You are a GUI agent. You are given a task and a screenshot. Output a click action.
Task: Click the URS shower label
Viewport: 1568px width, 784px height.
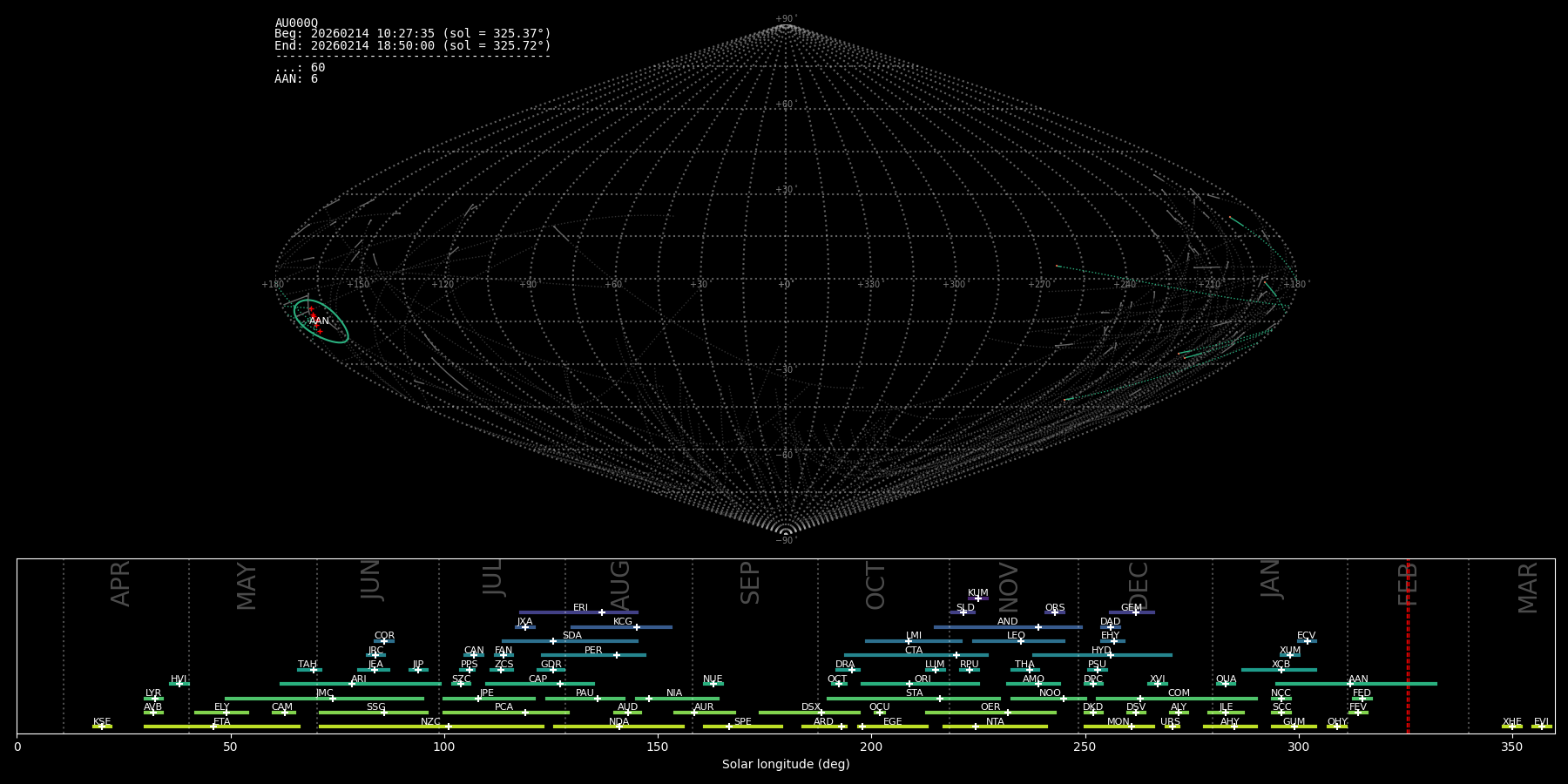[1170, 722]
